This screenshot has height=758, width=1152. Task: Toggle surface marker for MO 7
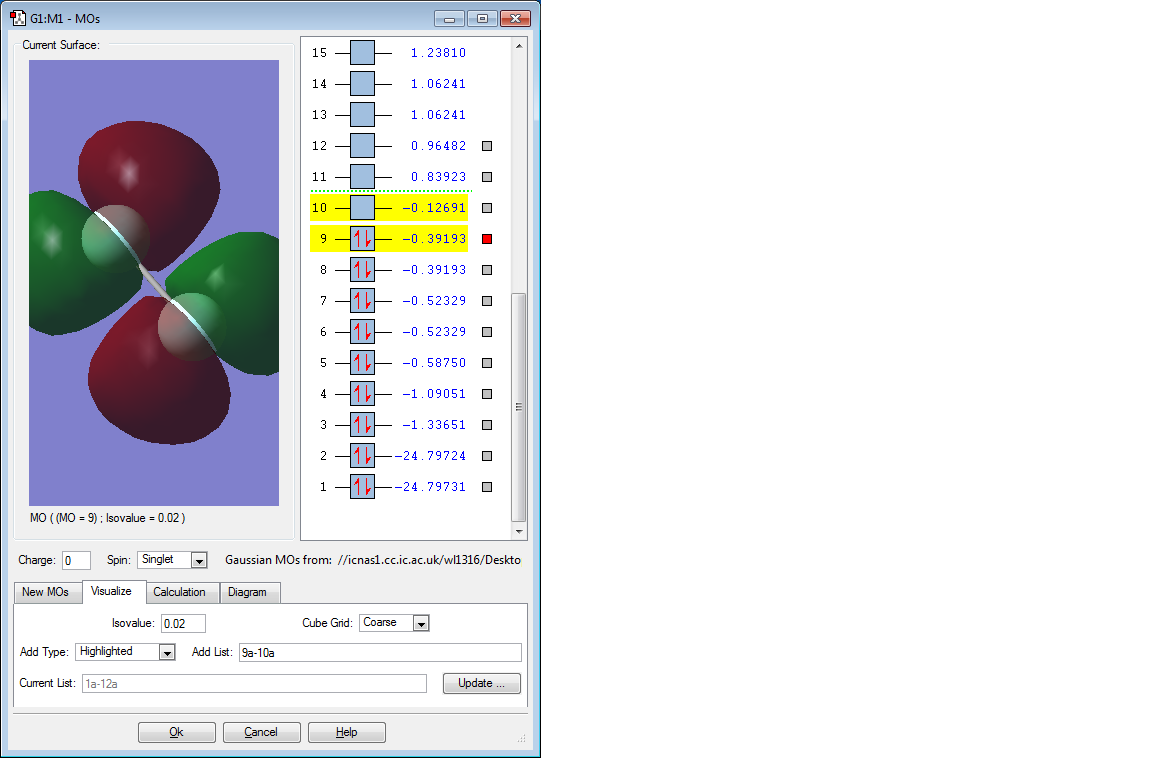(x=487, y=301)
